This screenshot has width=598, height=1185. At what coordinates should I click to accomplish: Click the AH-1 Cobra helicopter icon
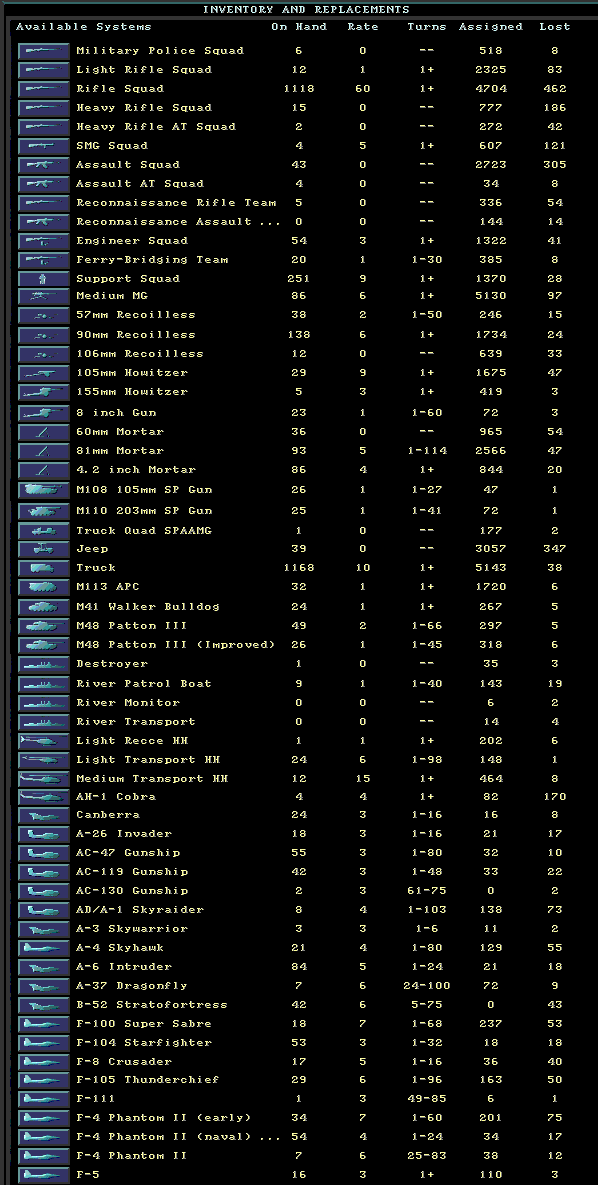click(x=44, y=797)
